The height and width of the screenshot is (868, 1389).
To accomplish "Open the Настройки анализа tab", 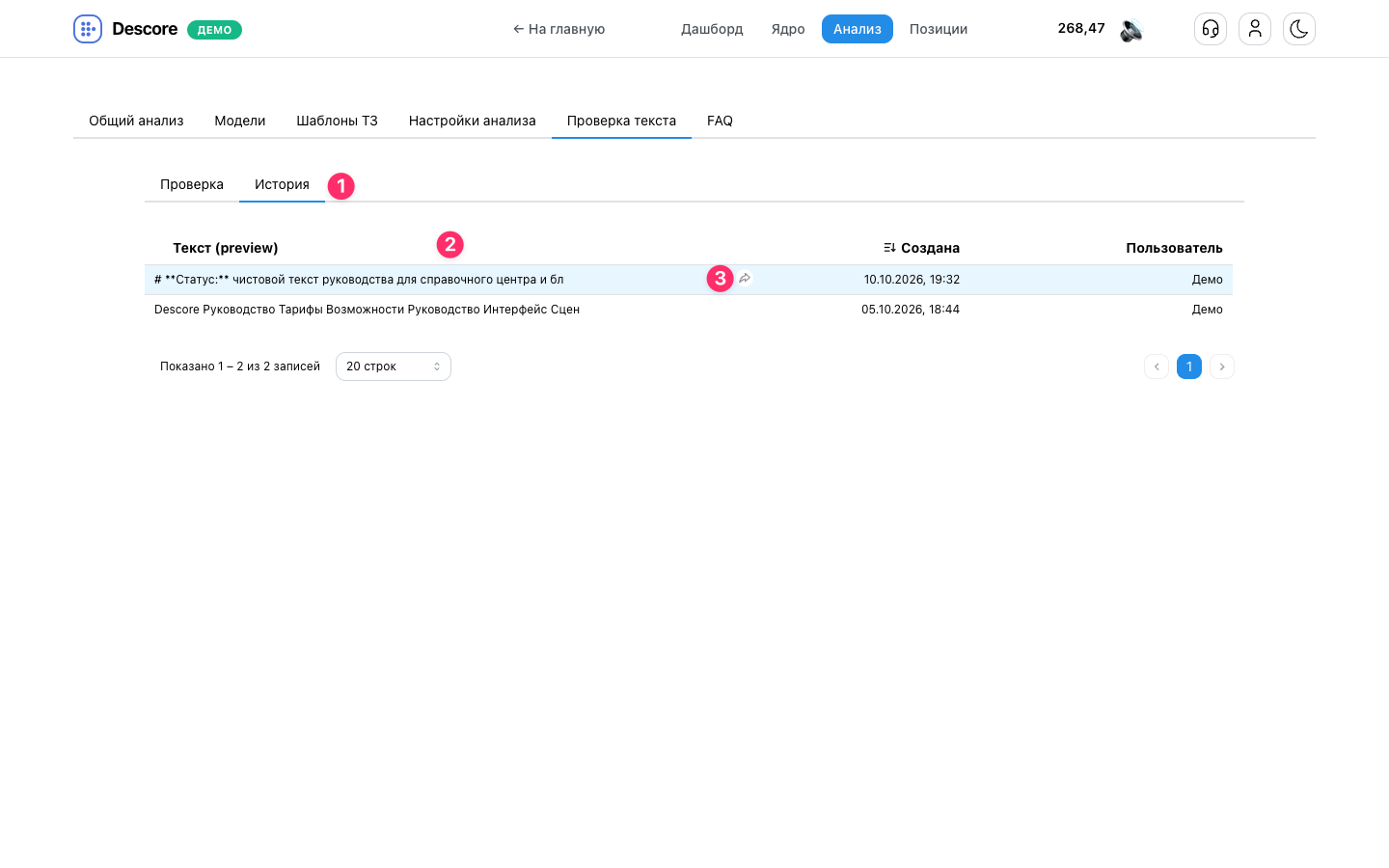I will [x=473, y=121].
